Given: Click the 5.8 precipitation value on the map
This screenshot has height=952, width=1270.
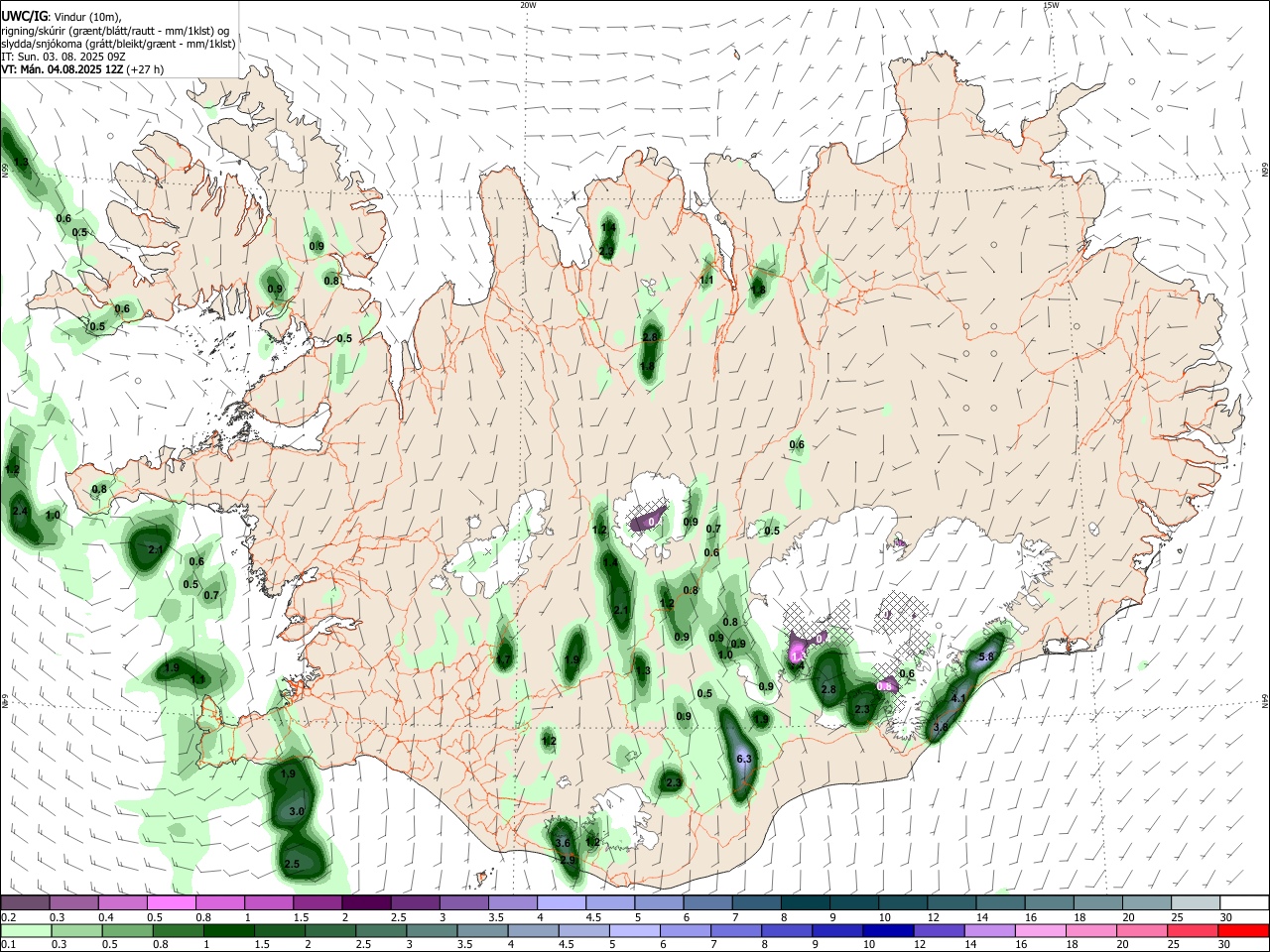Looking at the screenshot, I should click(x=986, y=656).
